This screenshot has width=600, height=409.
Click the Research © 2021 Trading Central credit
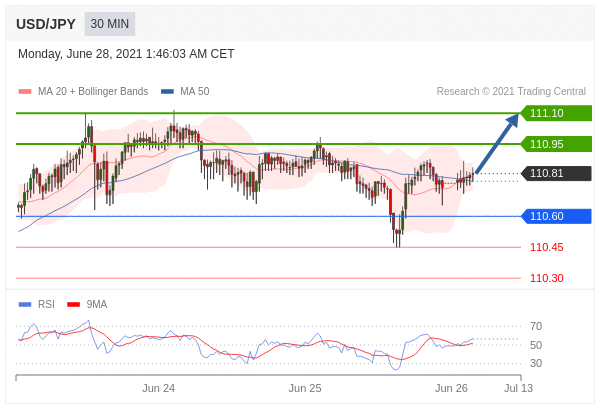point(511,91)
